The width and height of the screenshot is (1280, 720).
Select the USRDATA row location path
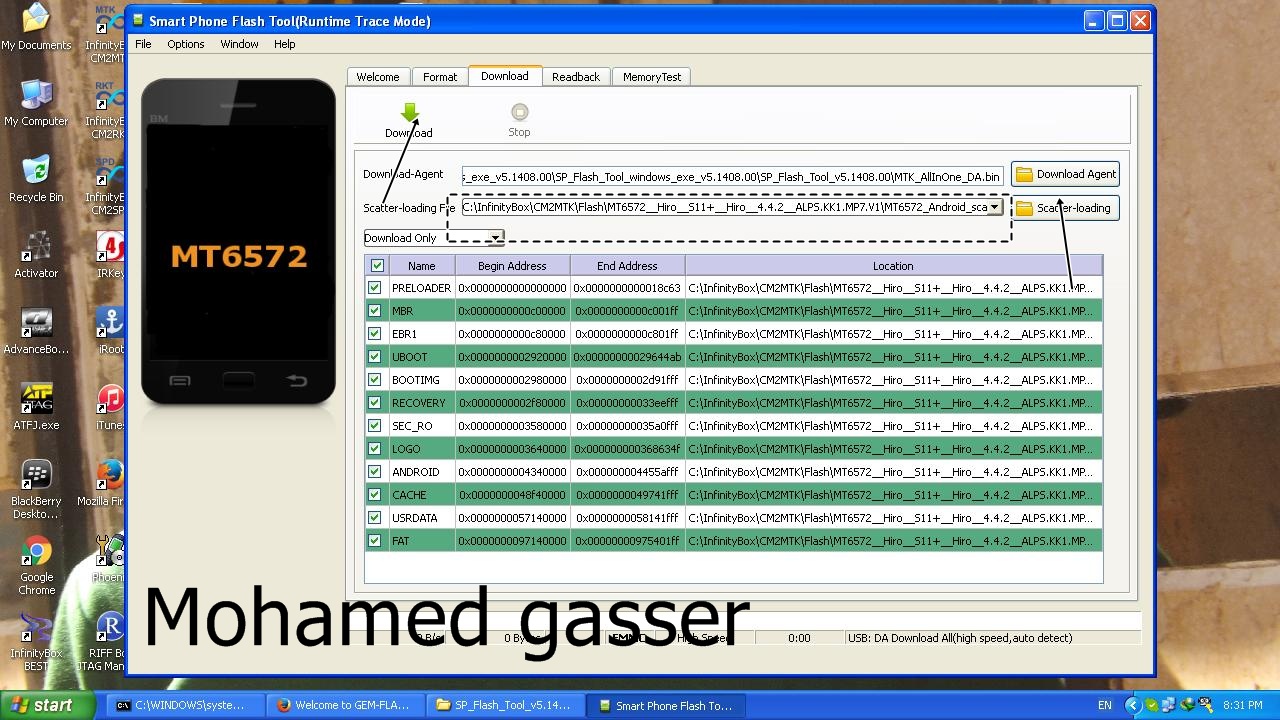click(893, 518)
